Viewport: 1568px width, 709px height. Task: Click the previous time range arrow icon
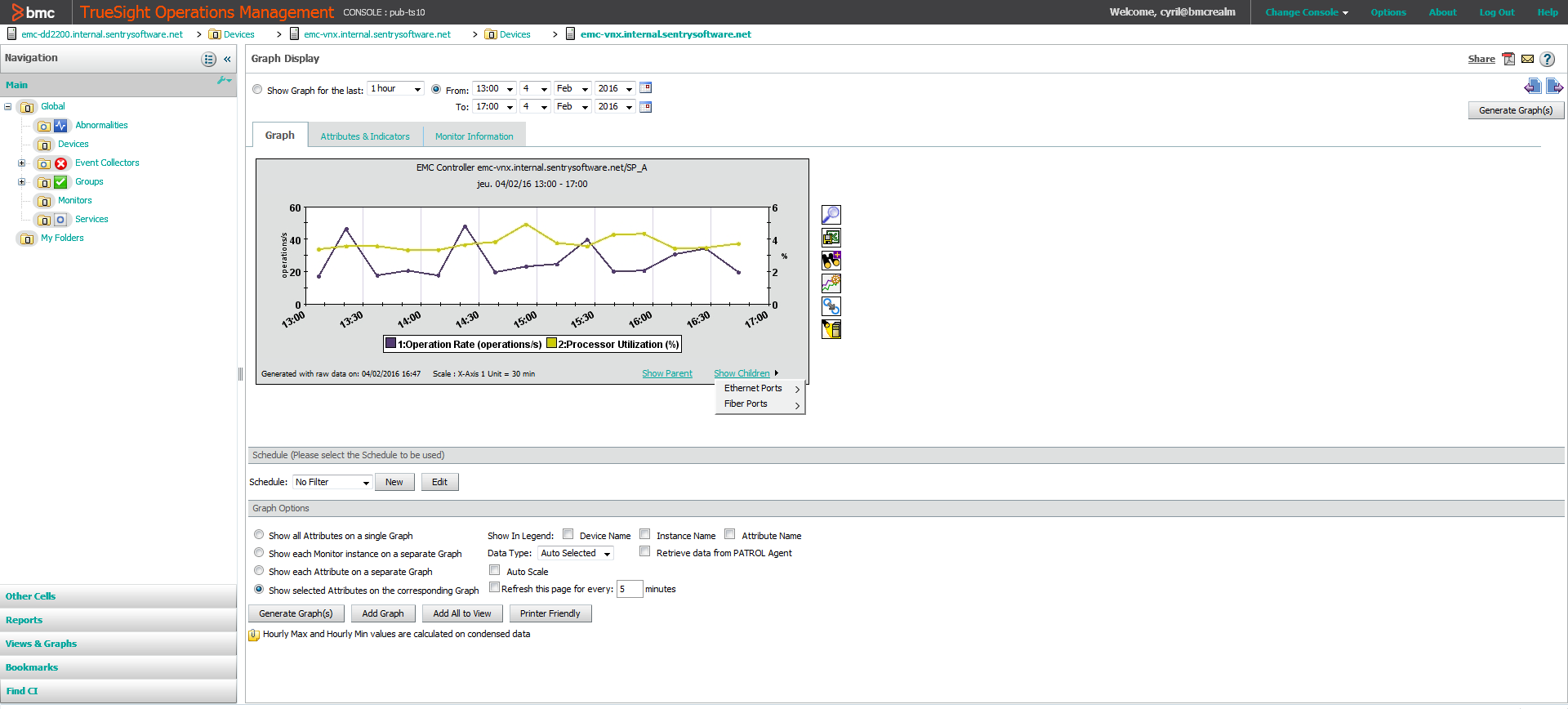[1532, 87]
